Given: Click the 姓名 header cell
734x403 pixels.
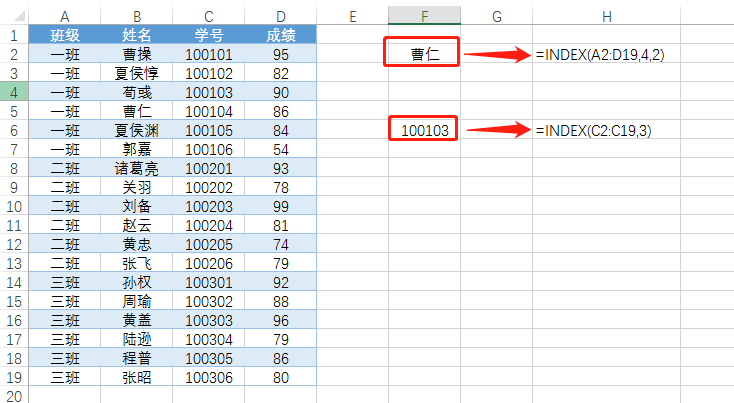Looking at the screenshot, I should pyautogui.click(x=137, y=35).
